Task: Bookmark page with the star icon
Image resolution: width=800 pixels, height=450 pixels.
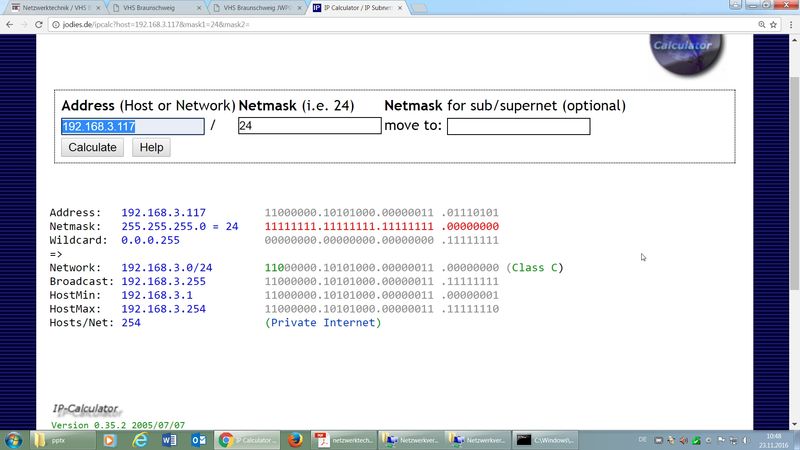Action: point(773,24)
